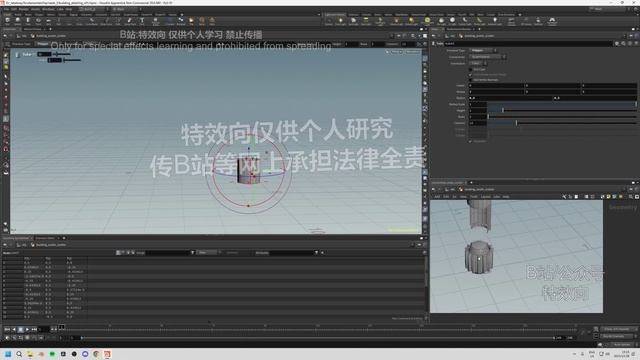The width and height of the screenshot is (640, 360).
Task: Toggle Consolidate Corner Points checkbox
Action: click(x=471, y=75)
